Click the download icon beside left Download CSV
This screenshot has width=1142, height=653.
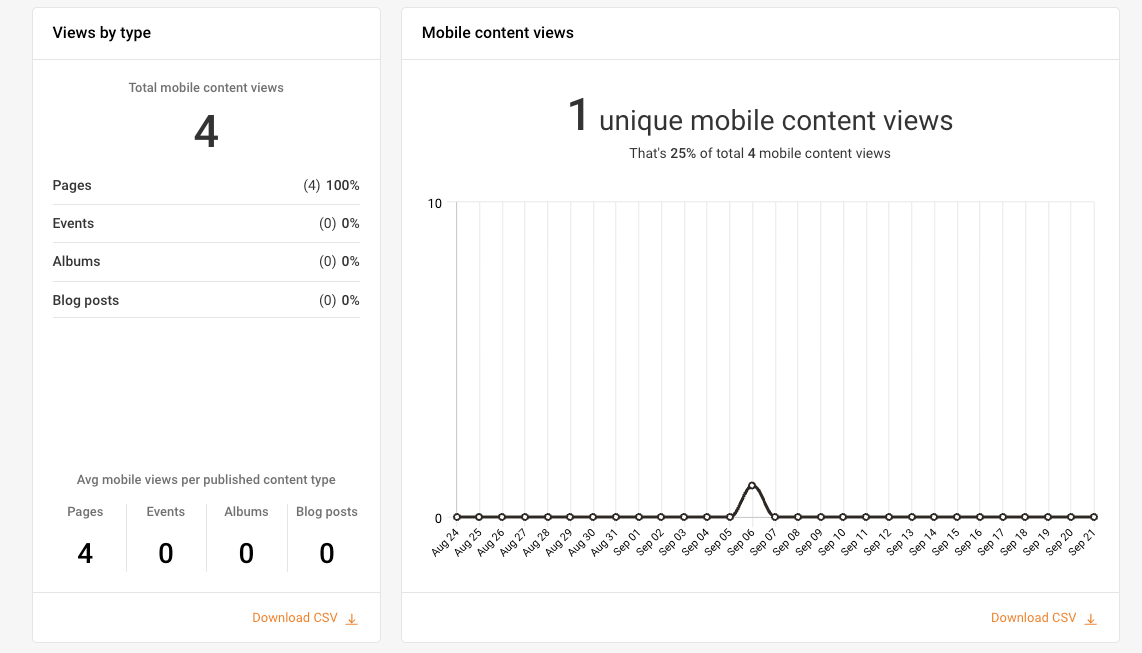352,618
